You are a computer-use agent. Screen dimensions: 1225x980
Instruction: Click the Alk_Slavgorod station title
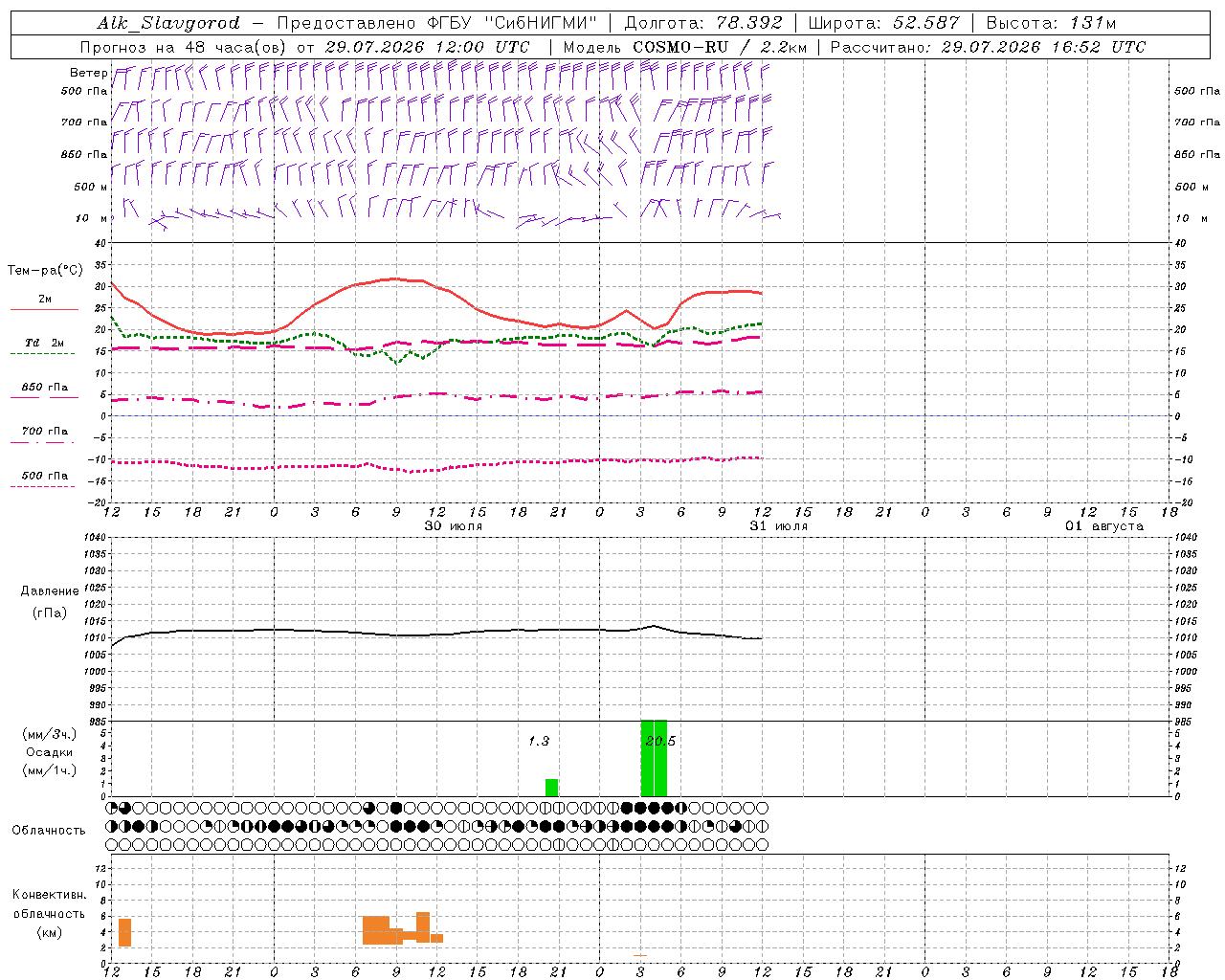pos(168,23)
